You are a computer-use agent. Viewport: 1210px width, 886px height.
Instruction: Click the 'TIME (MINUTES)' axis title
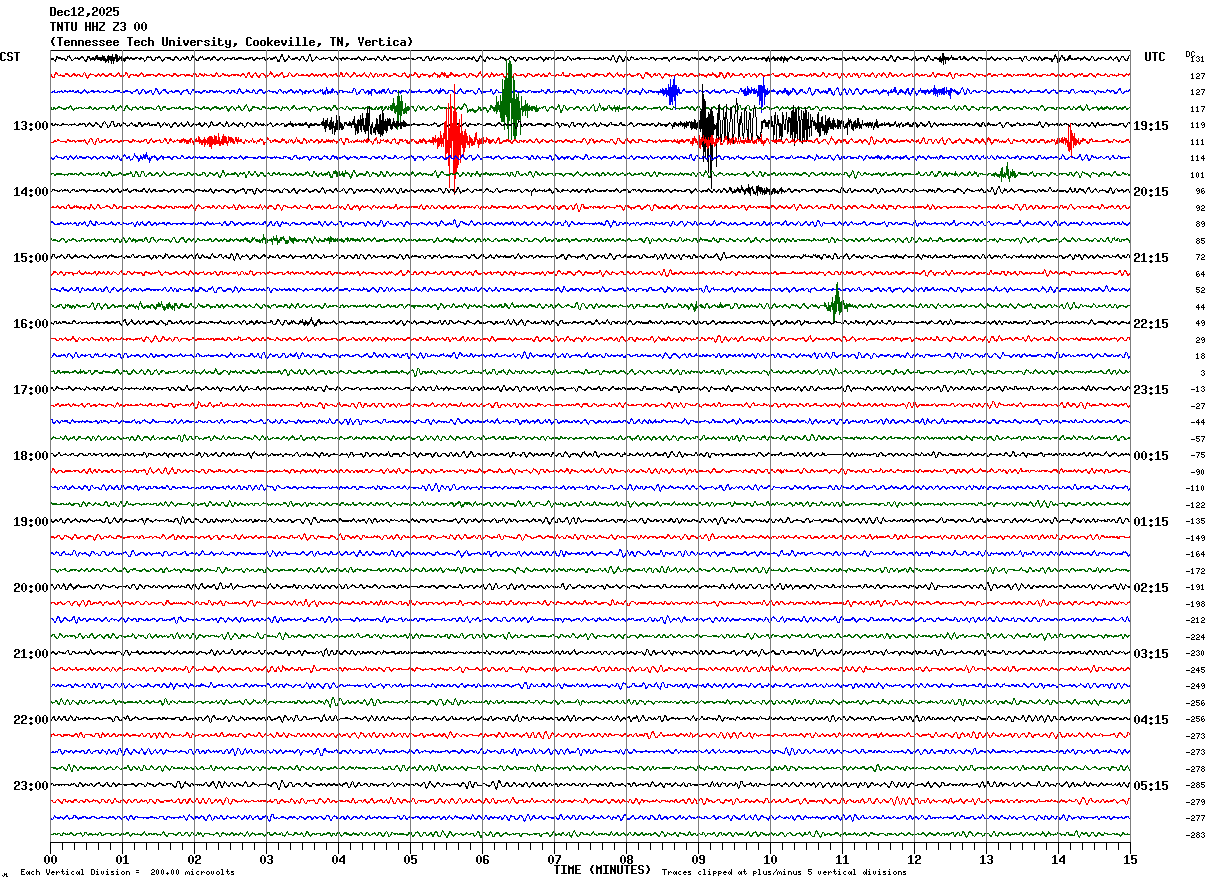603,870
